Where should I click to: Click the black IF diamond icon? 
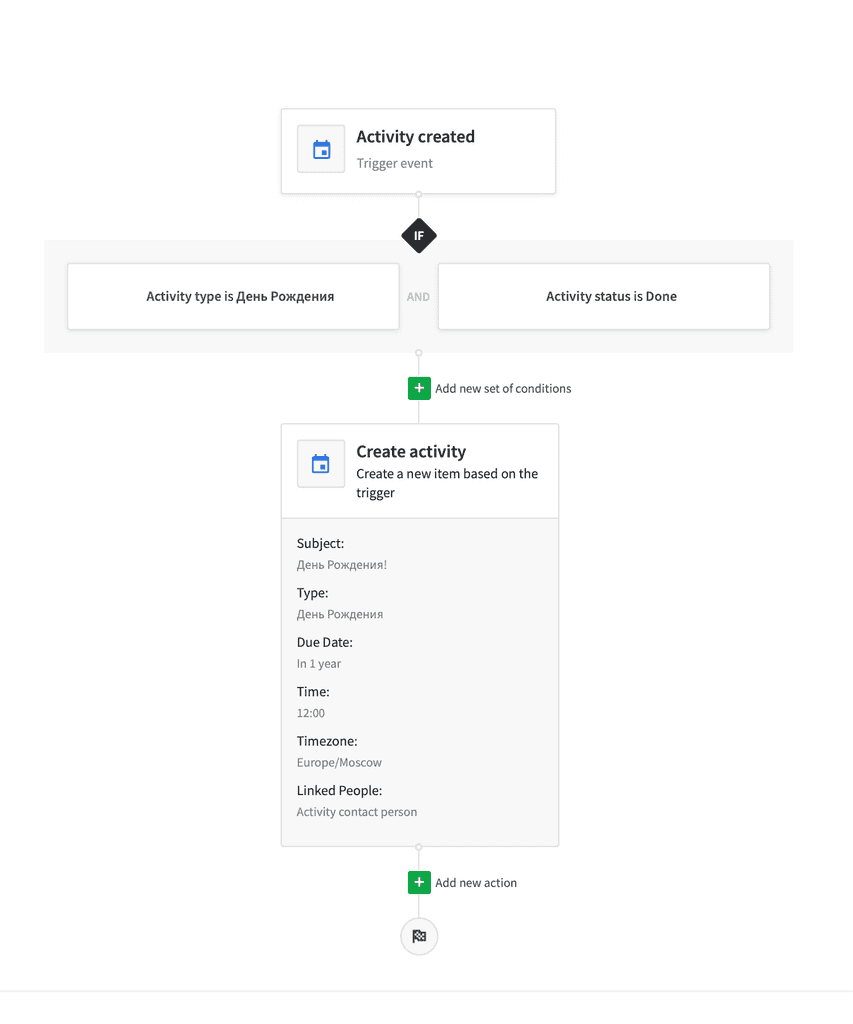click(419, 236)
